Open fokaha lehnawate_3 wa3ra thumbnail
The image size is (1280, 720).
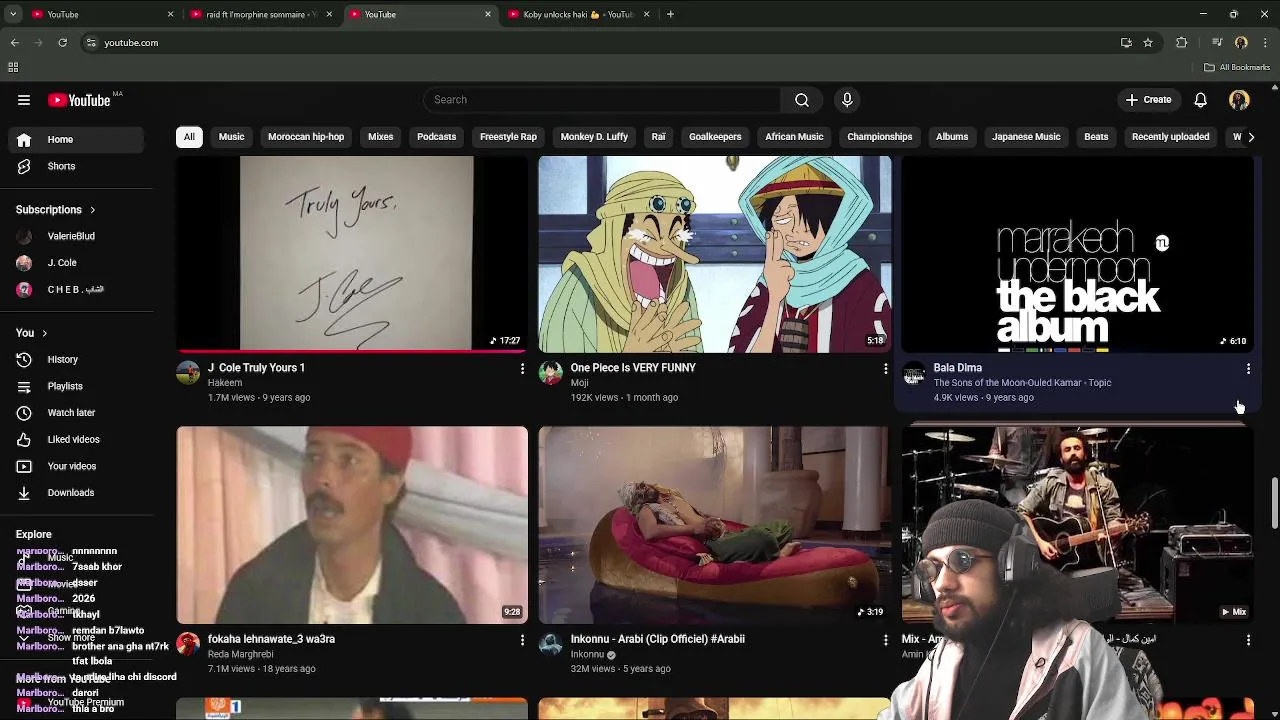[x=352, y=525]
